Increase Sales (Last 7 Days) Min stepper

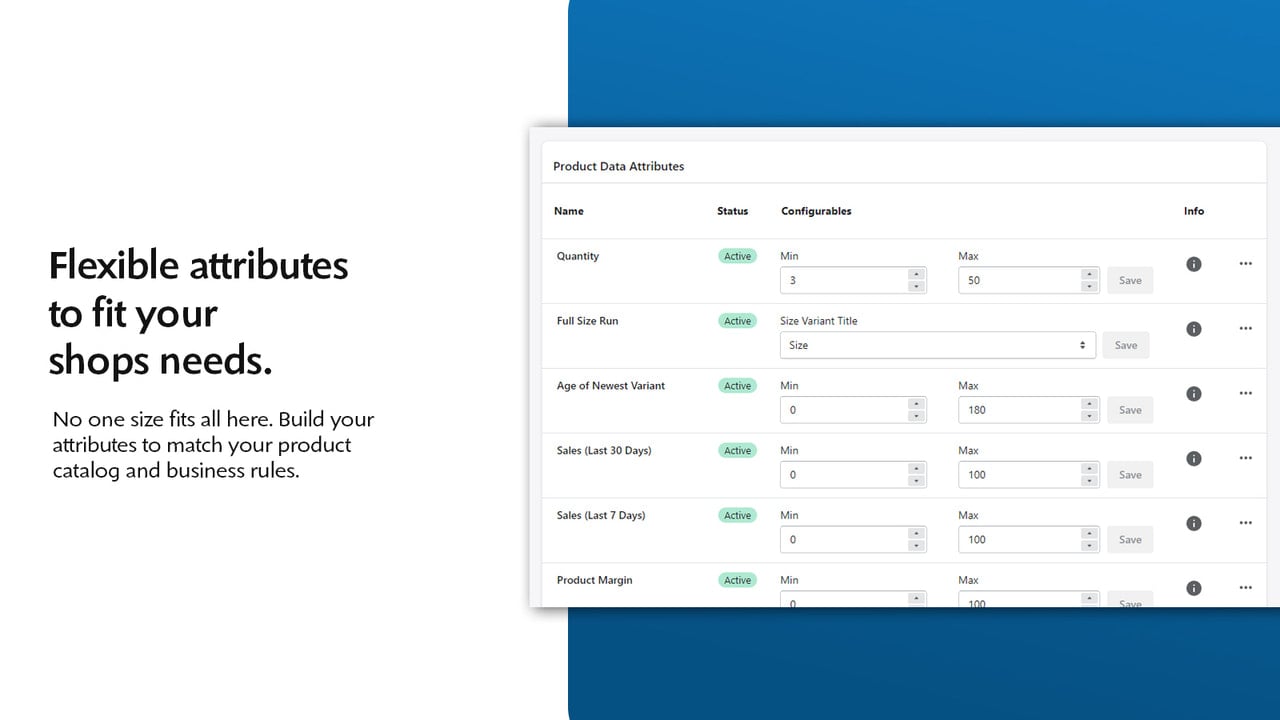click(x=916, y=533)
